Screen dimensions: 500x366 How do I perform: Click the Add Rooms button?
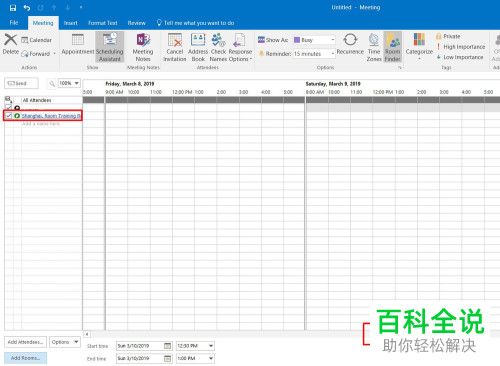[x=25, y=358]
